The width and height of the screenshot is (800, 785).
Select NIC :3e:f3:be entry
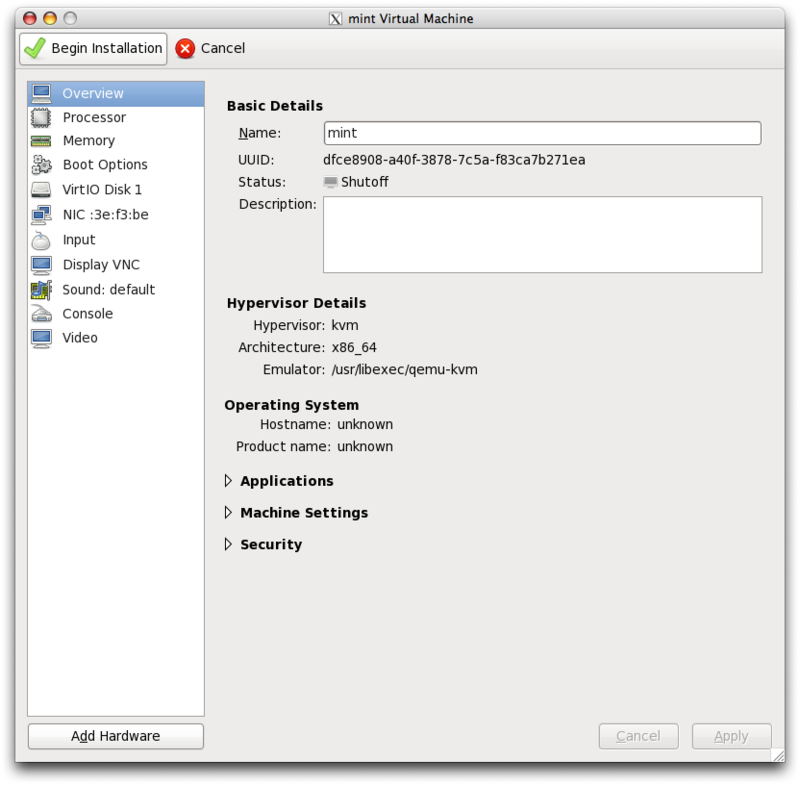pos(116,215)
